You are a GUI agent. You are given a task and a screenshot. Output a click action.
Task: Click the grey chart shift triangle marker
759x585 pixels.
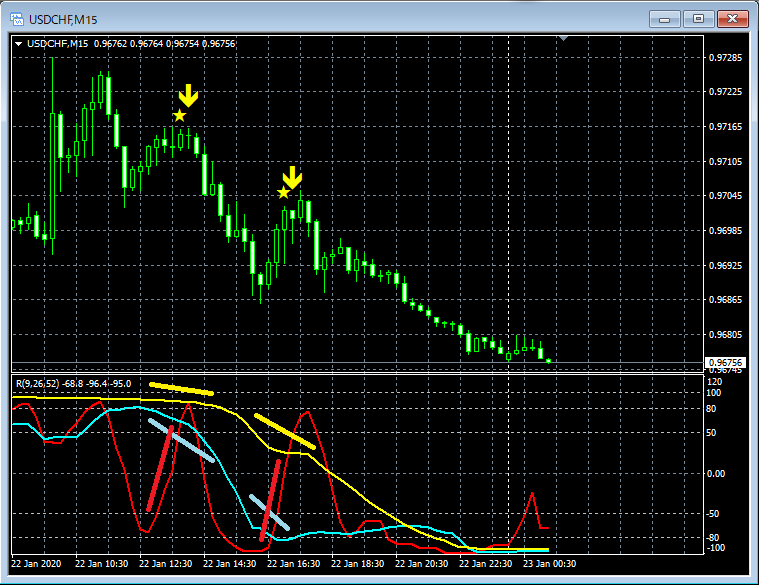click(563, 38)
